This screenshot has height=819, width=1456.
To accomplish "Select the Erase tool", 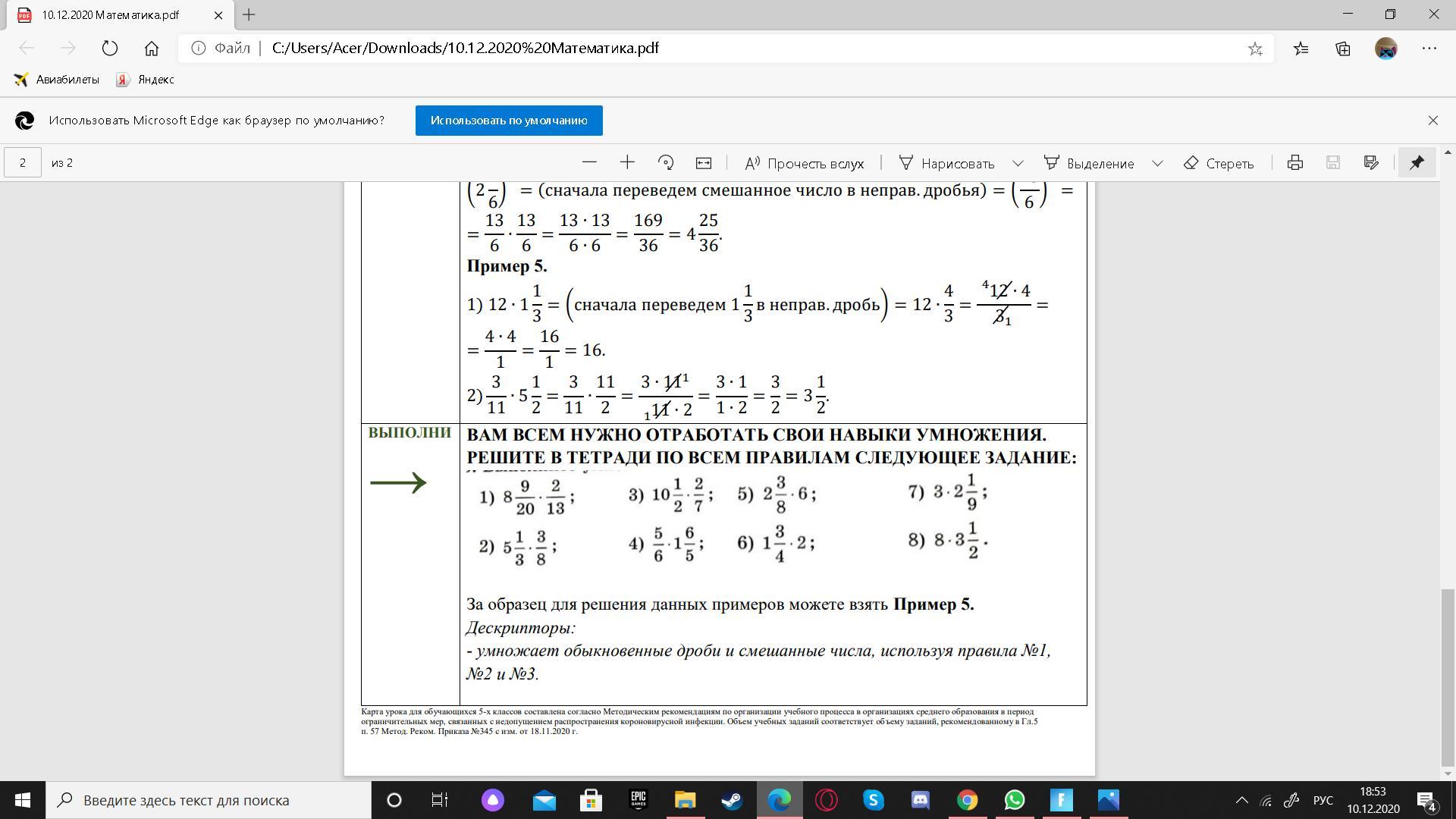I will click(x=1219, y=163).
